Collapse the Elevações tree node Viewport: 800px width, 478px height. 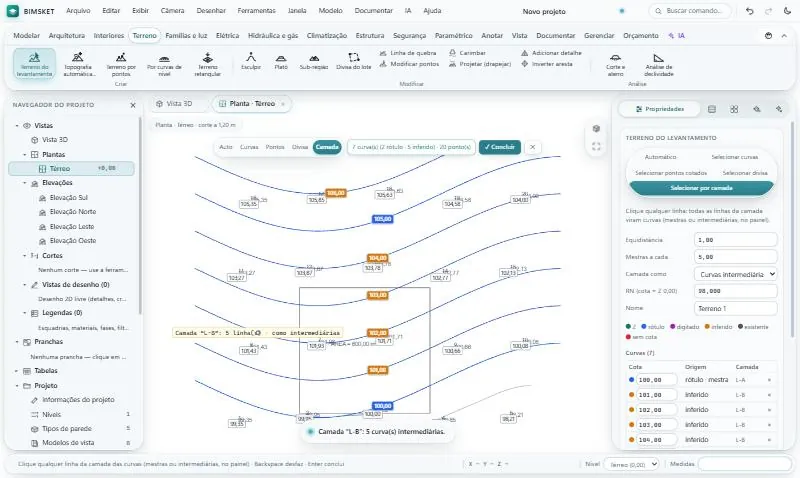click(x=24, y=183)
